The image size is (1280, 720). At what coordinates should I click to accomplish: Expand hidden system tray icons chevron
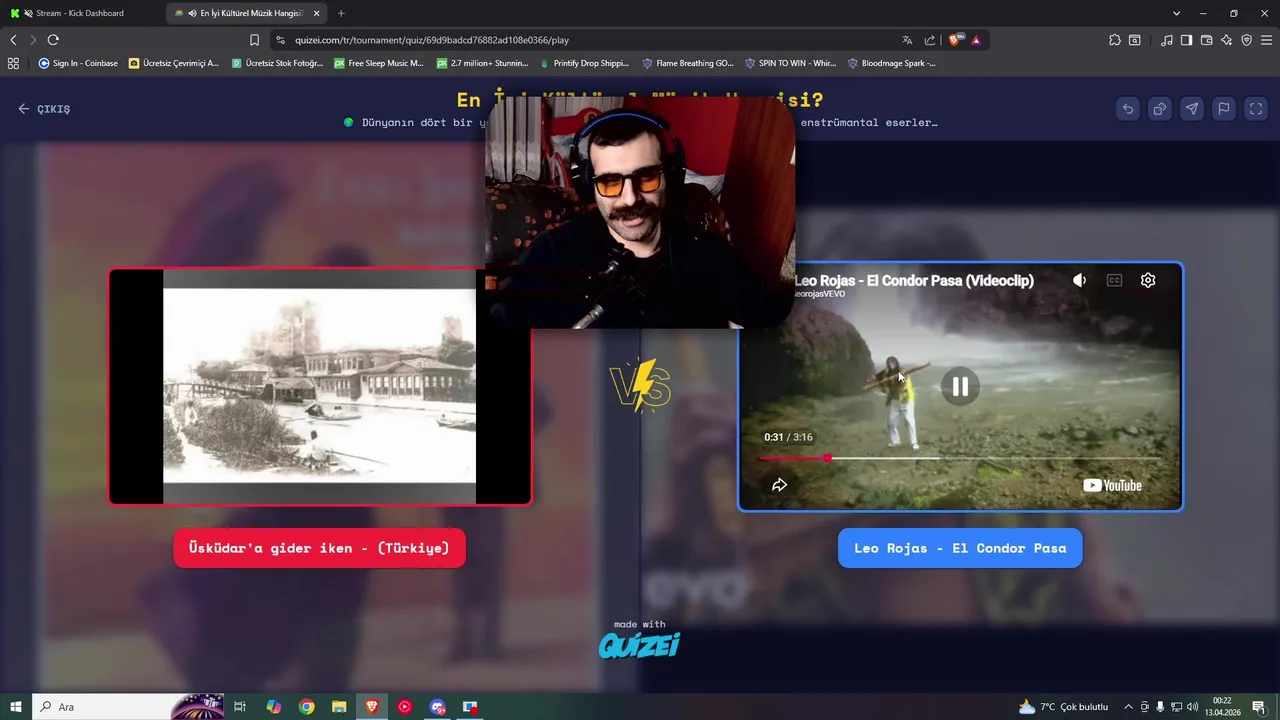tap(1128, 707)
